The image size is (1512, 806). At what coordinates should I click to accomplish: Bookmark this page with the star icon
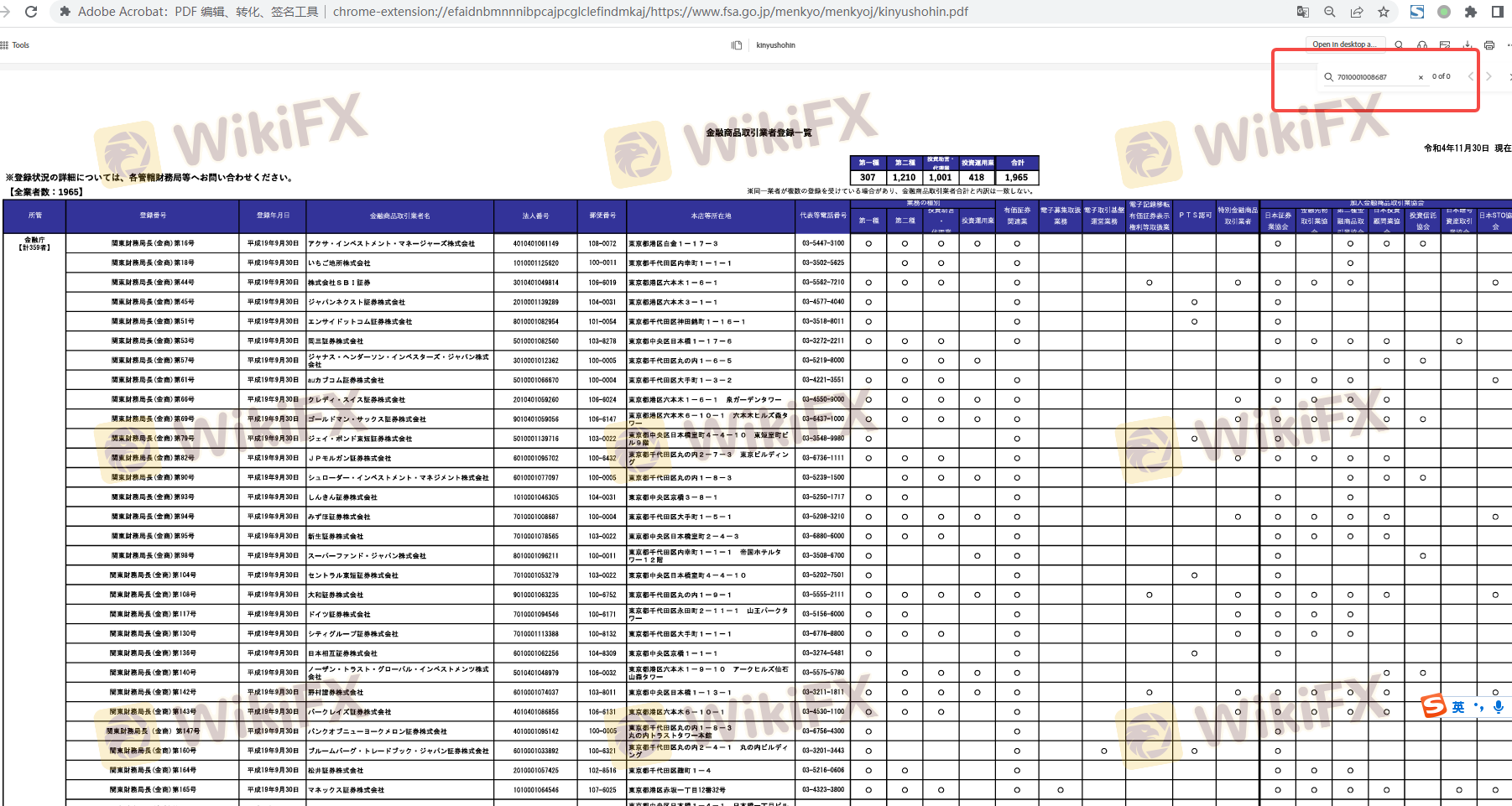(1384, 12)
